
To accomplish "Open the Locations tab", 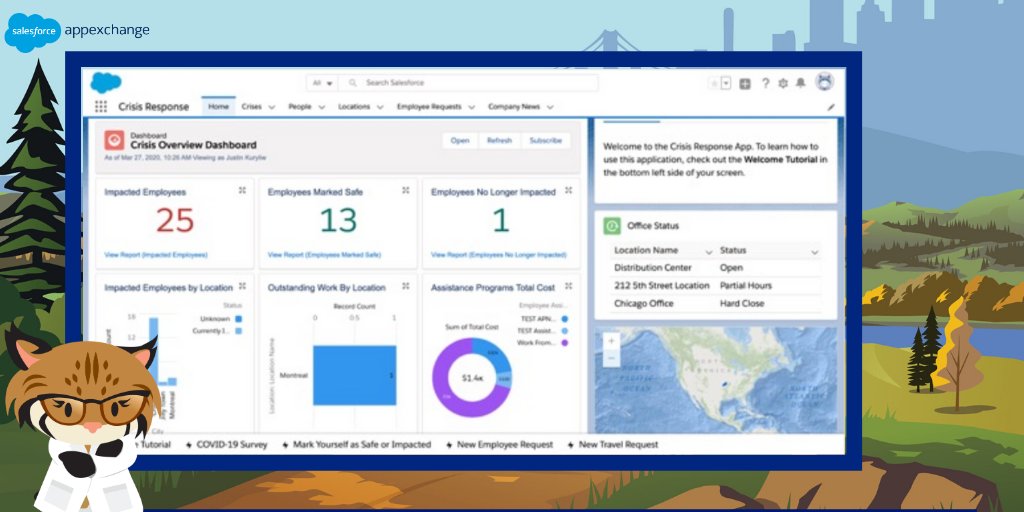I will pyautogui.click(x=354, y=106).
